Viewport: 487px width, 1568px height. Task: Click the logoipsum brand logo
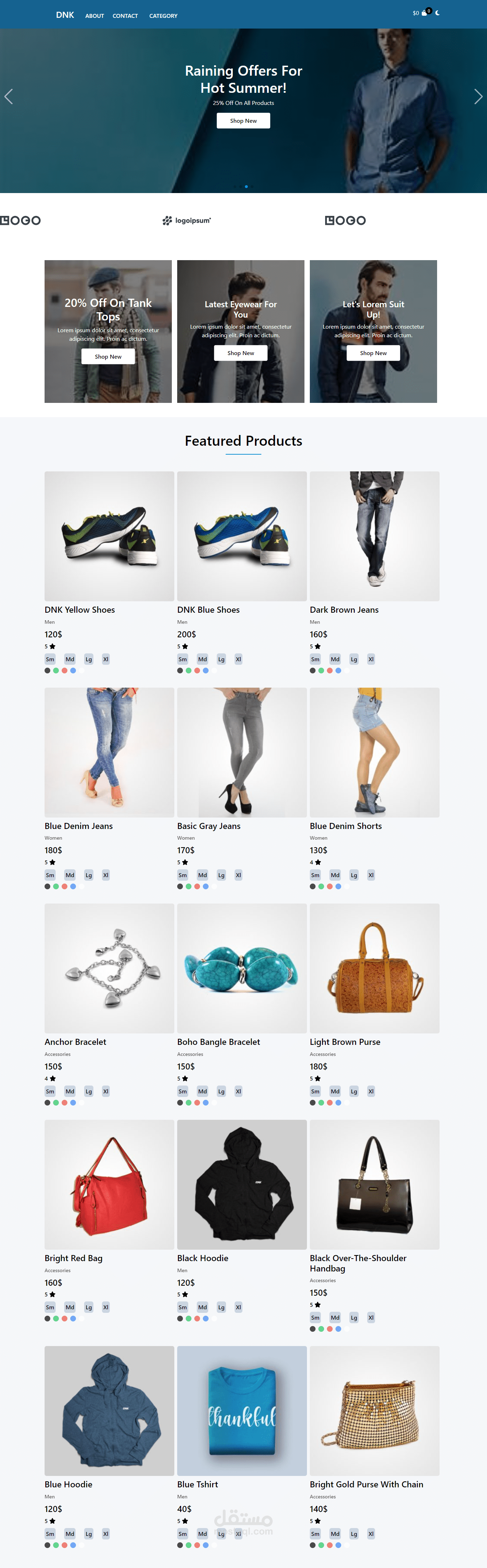[187, 220]
